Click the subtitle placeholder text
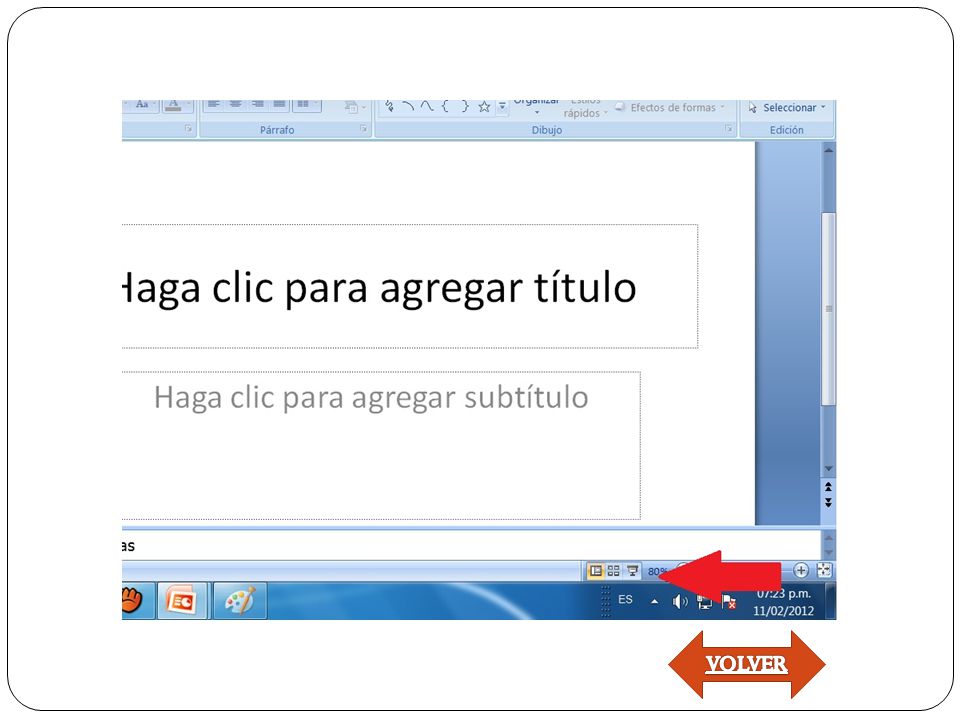The width and height of the screenshot is (960, 720). (x=371, y=397)
